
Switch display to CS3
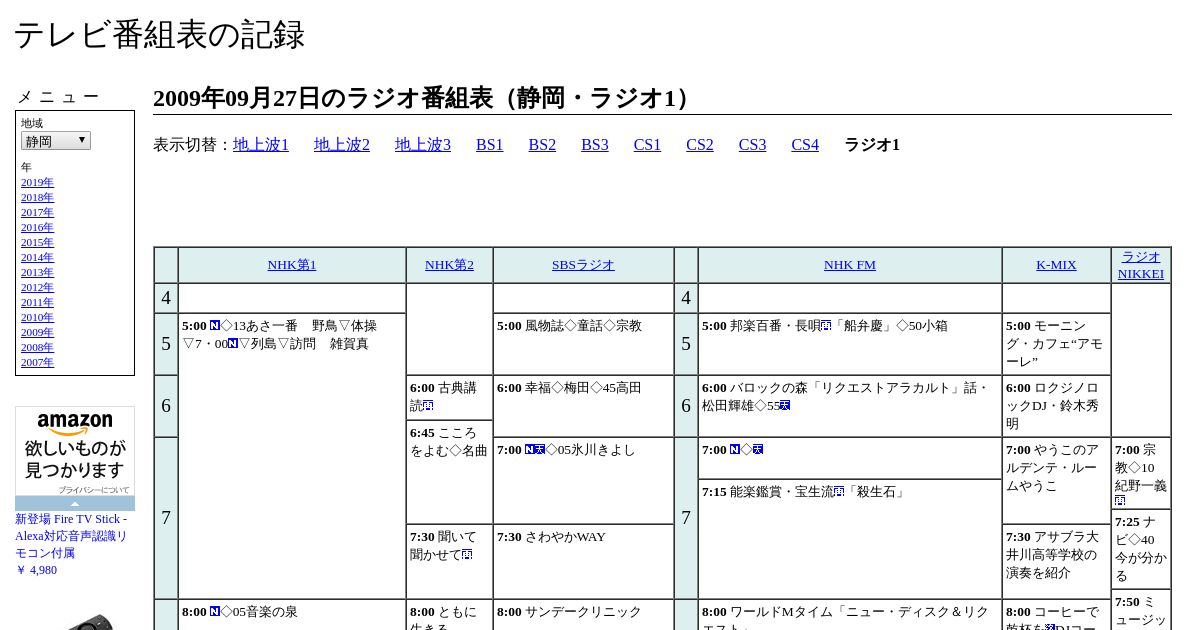pyautogui.click(x=752, y=145)
